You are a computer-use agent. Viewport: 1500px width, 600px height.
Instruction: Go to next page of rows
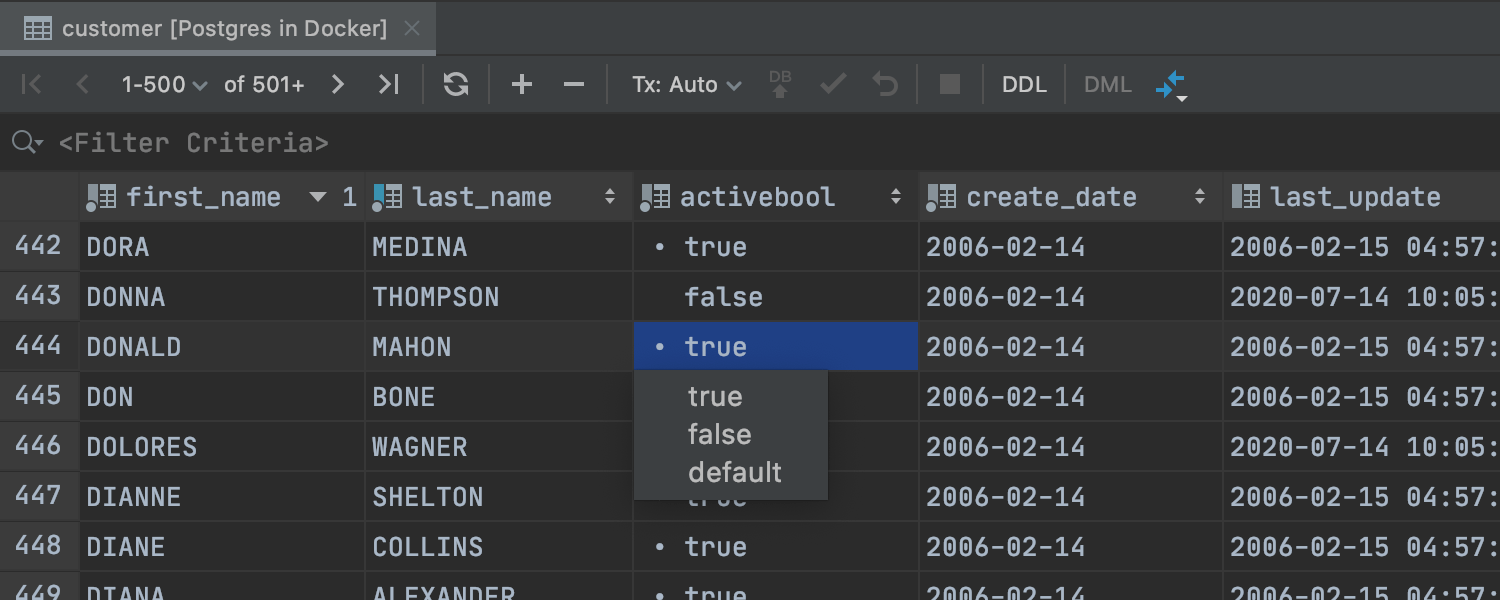pyautogui.click(x=338, y=85)
